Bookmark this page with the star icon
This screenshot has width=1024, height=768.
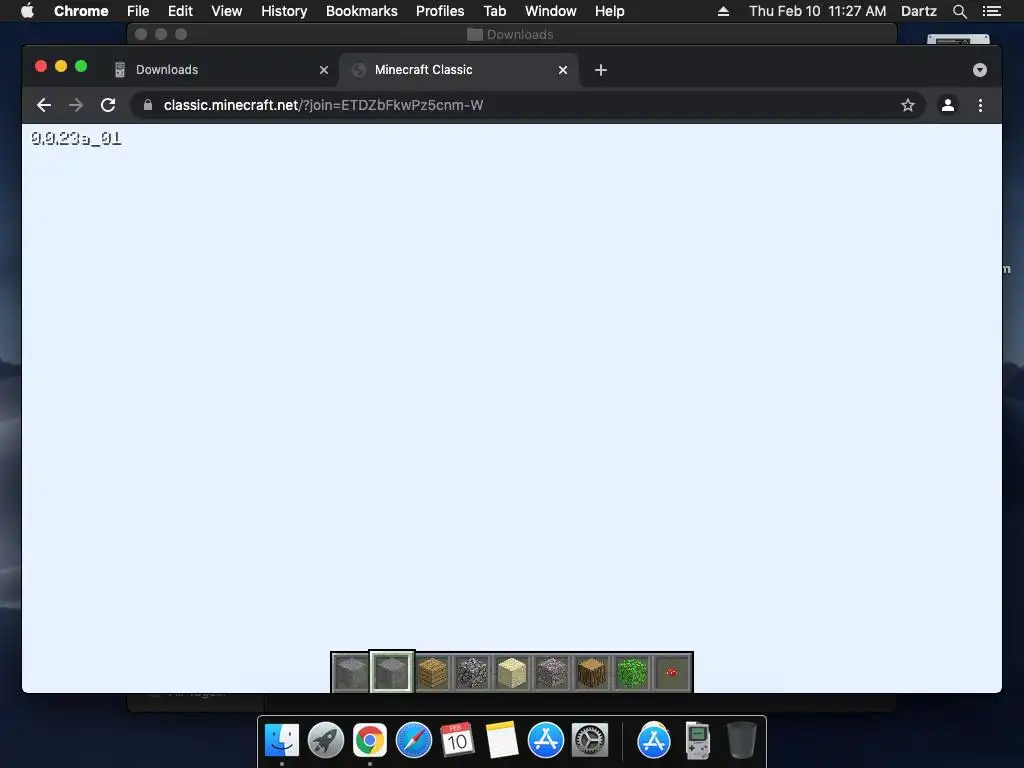click(908, 105)
